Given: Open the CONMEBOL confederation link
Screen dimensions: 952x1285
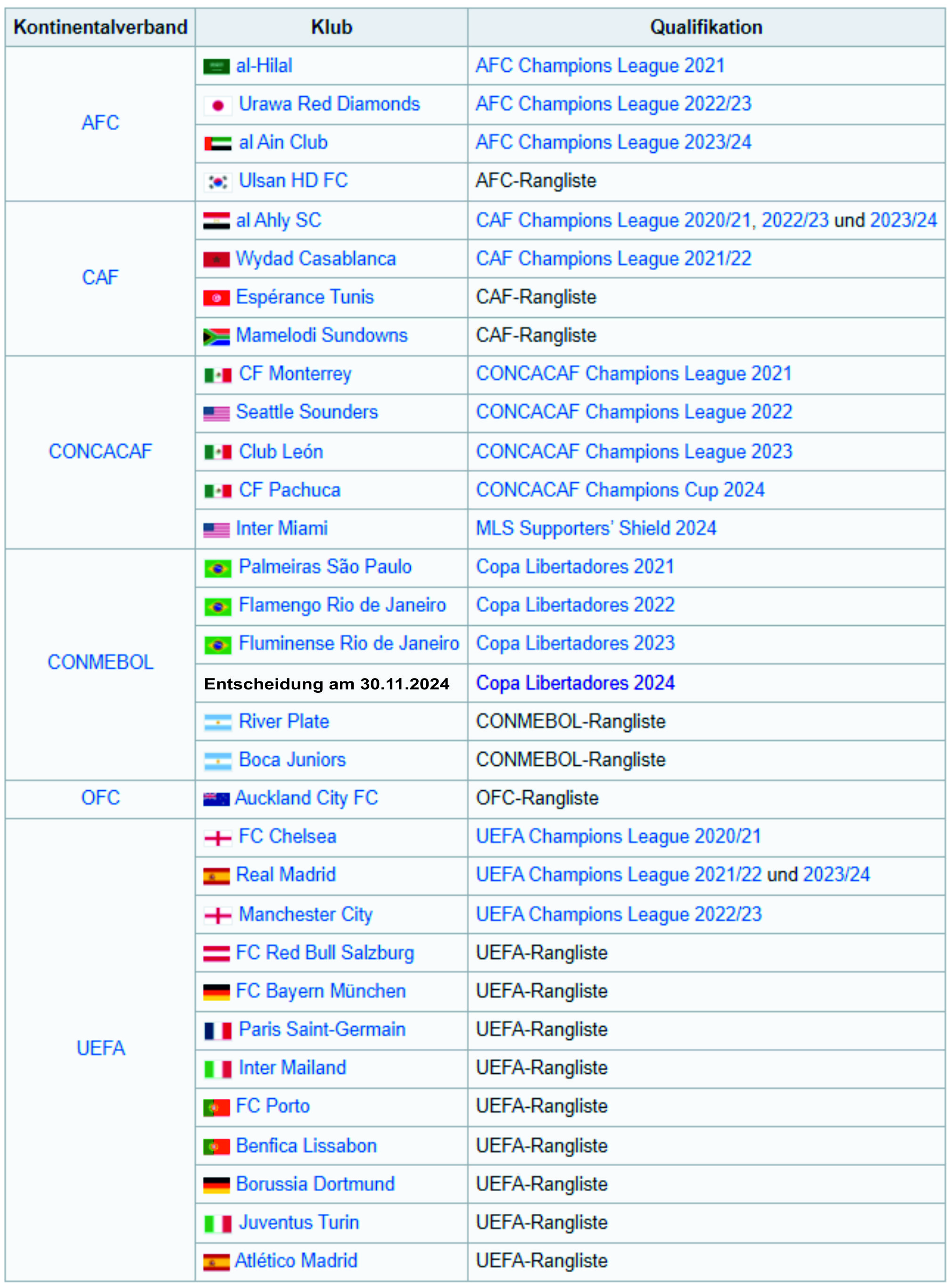Looking at the screenshot, I should (x=100, y=663).
